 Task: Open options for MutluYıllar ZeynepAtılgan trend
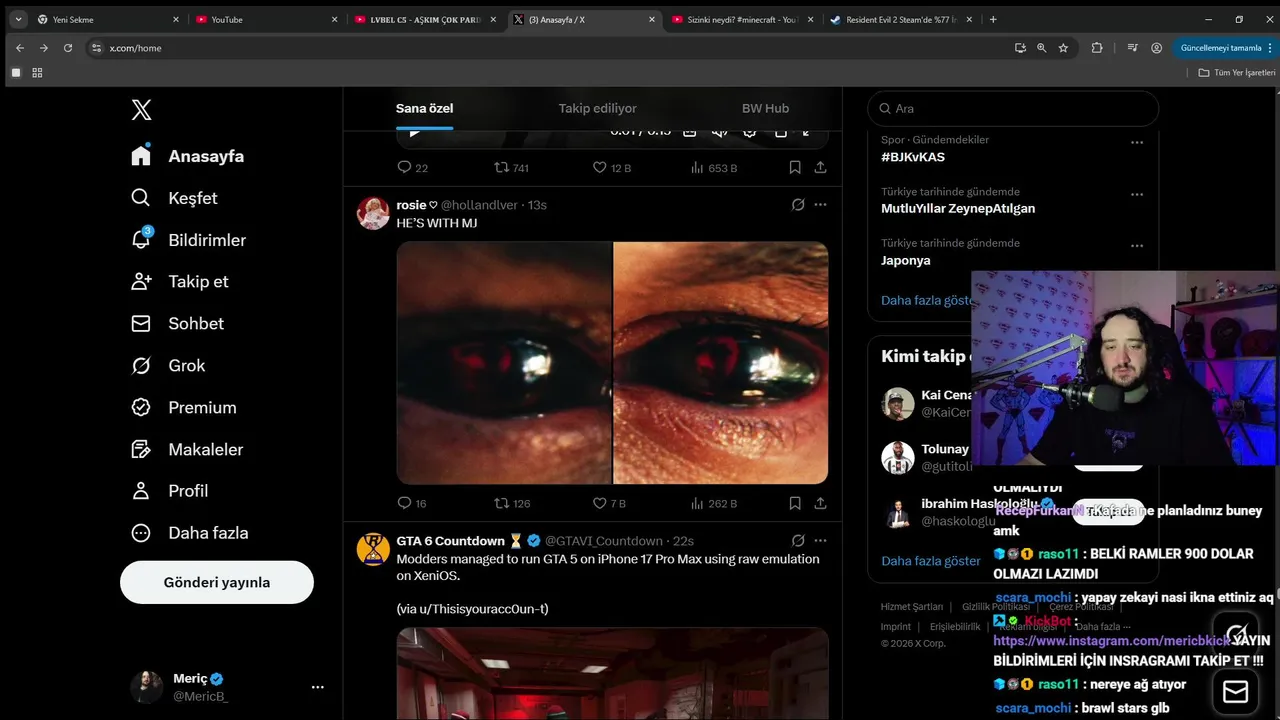1137,194
